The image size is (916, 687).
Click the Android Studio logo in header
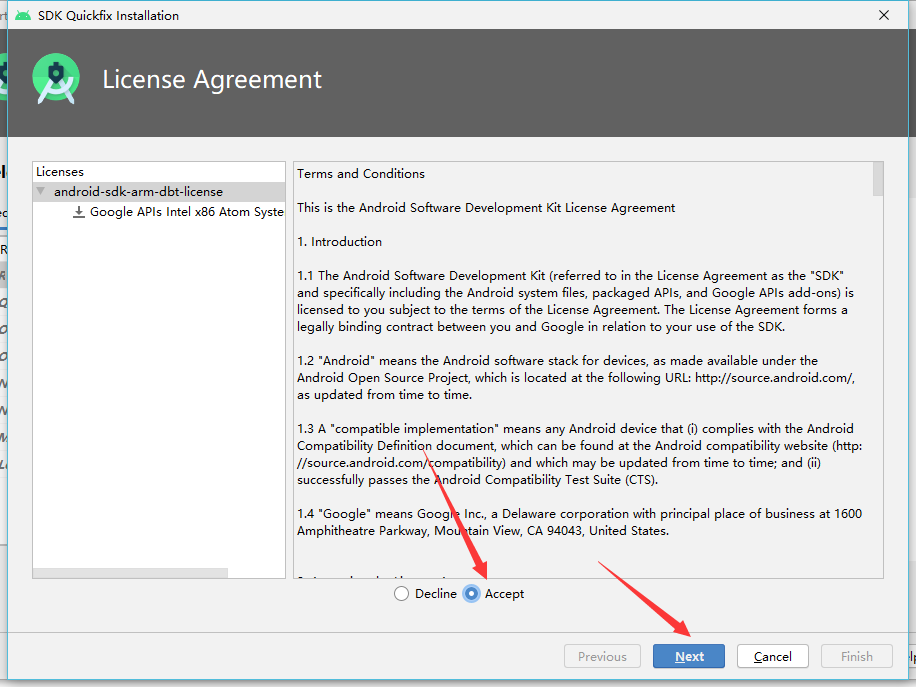56,79
